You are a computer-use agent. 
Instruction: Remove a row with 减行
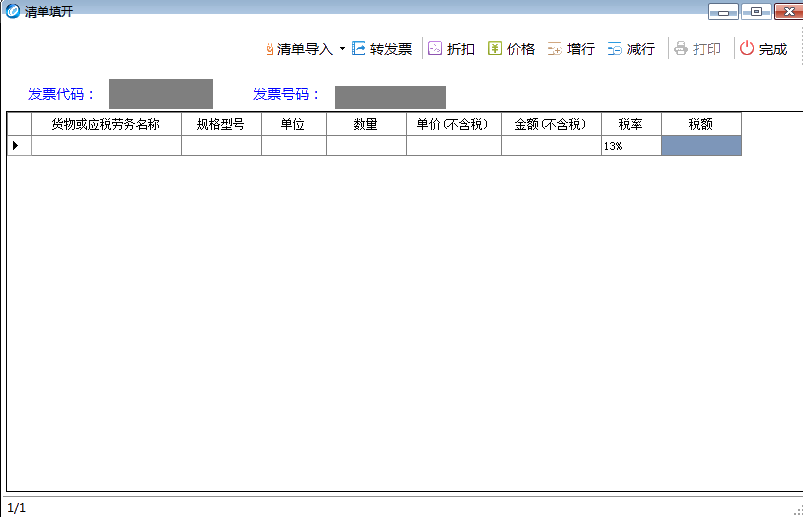[631, 49]
